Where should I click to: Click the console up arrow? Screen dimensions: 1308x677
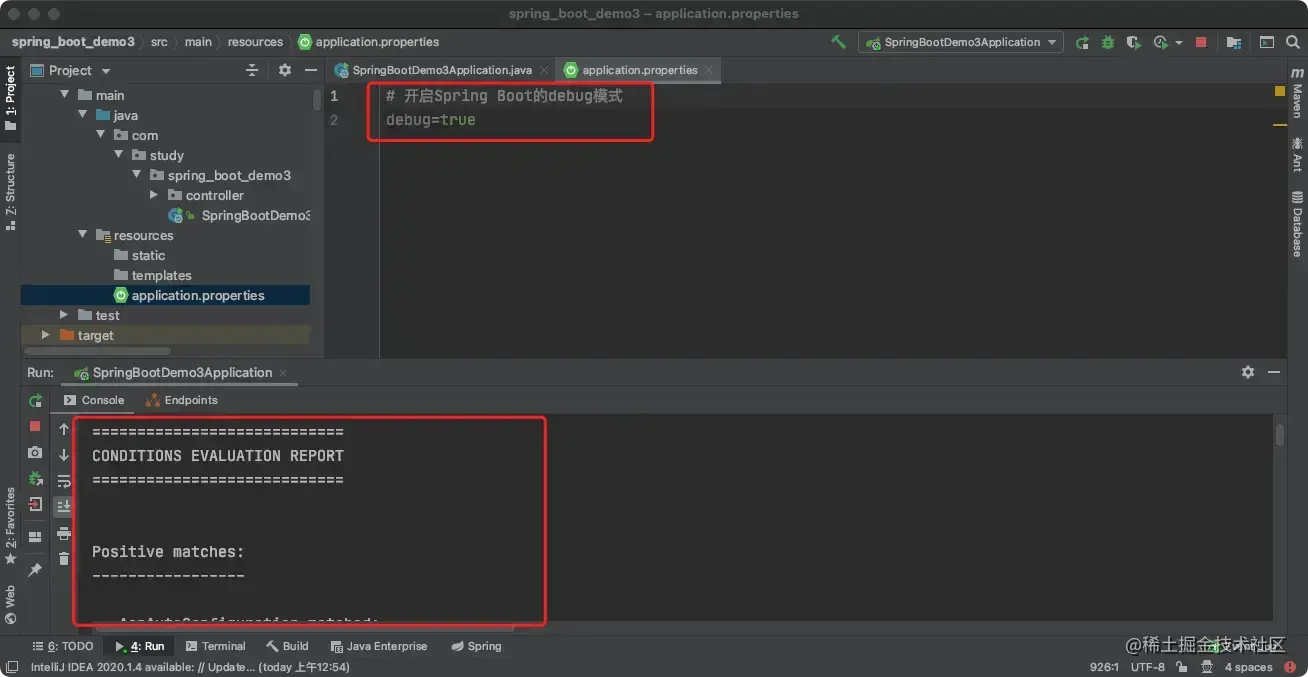coord(64,429)
